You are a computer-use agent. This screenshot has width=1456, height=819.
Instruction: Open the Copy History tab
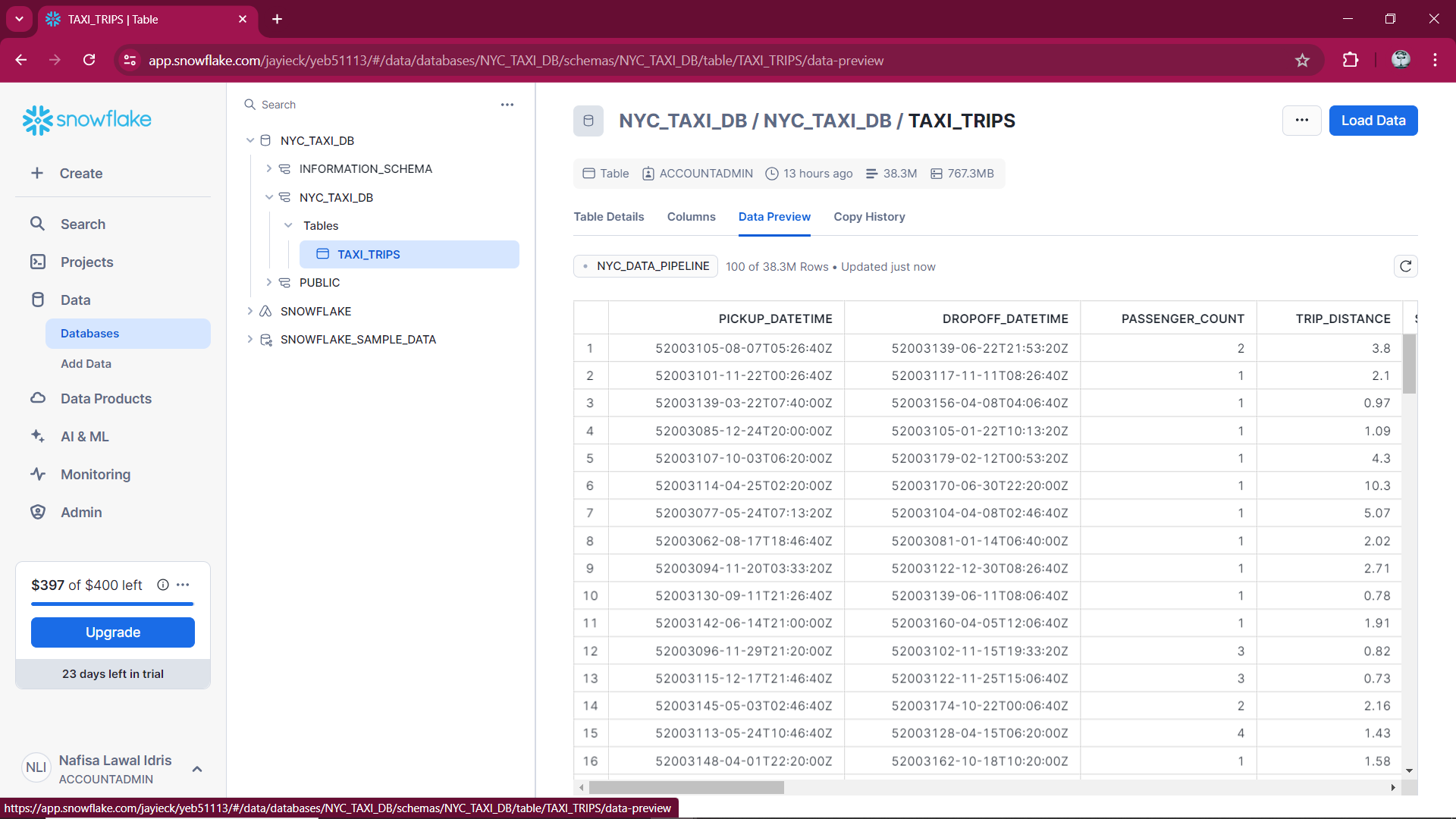click(x=869, y=217)
